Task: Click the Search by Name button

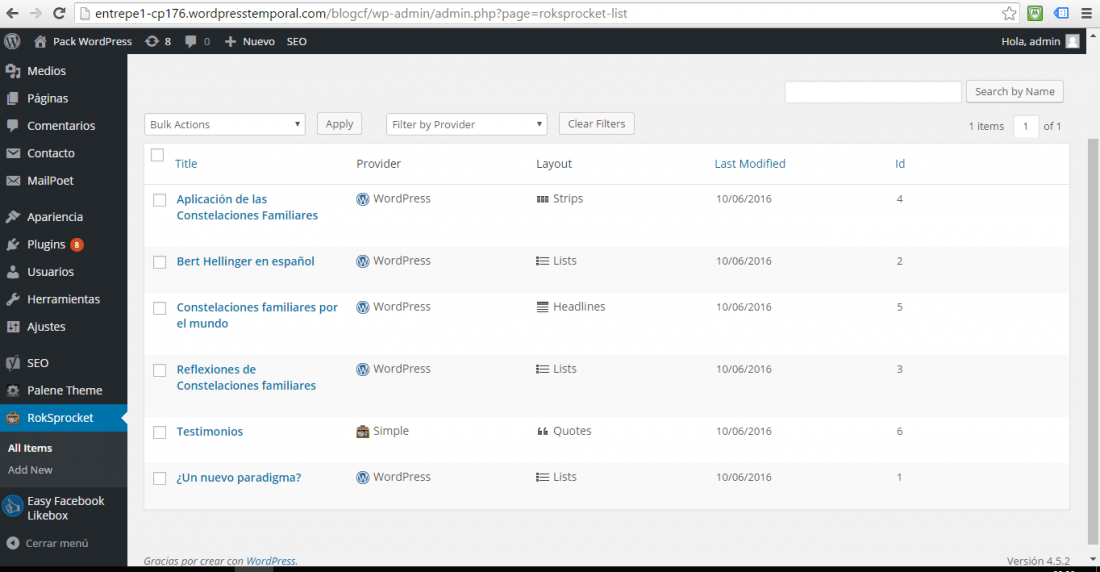Action: pyautogui.click(x=1014, y=91)
